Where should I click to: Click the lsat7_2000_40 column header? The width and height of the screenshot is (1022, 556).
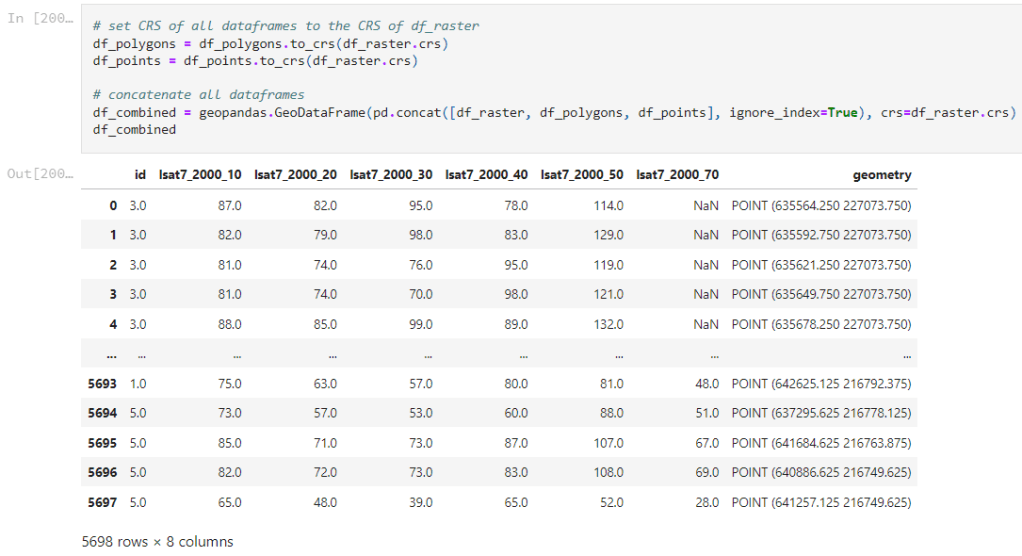point(486,175)
